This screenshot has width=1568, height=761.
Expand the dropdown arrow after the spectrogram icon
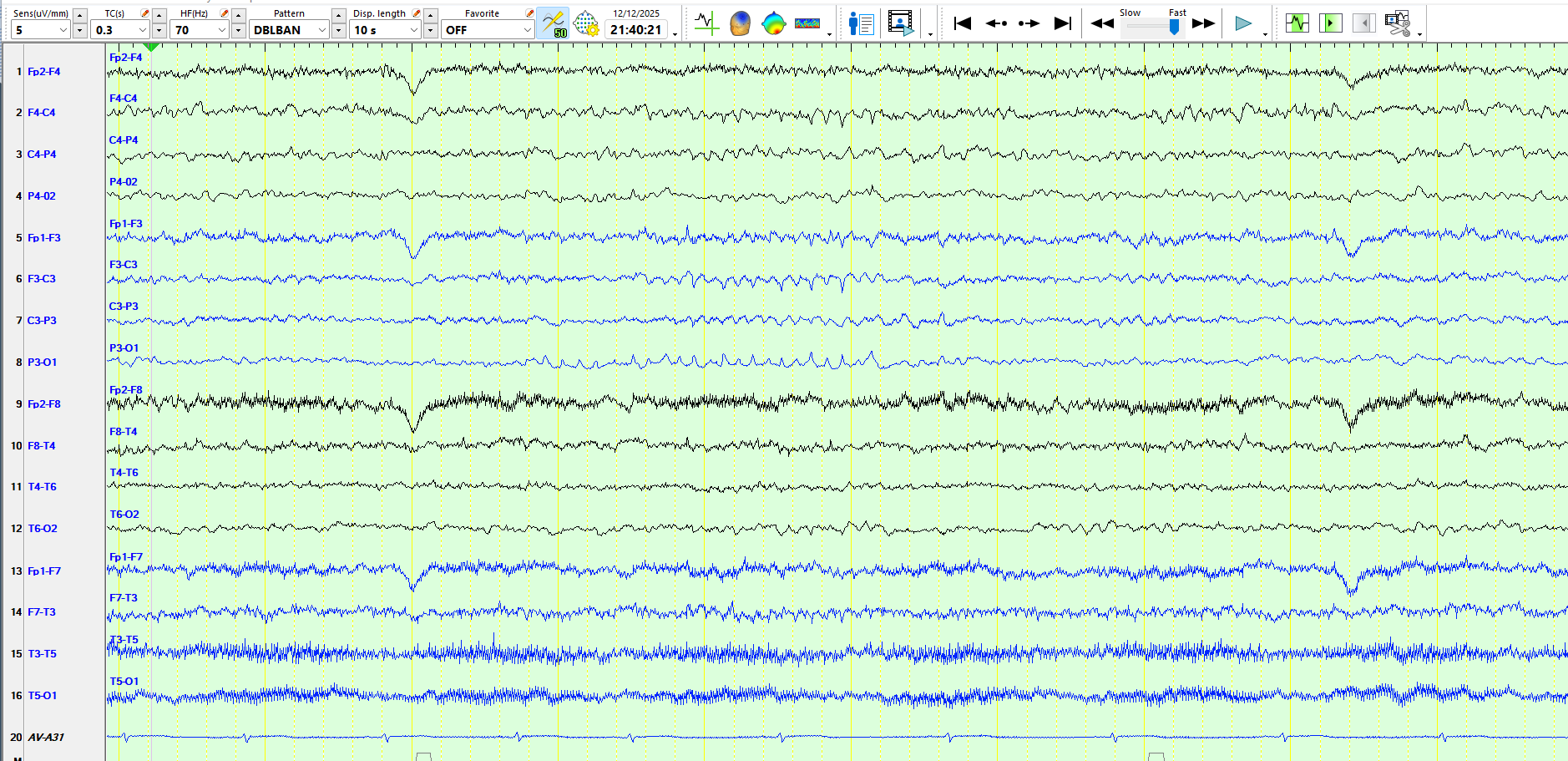click(829, 34)
